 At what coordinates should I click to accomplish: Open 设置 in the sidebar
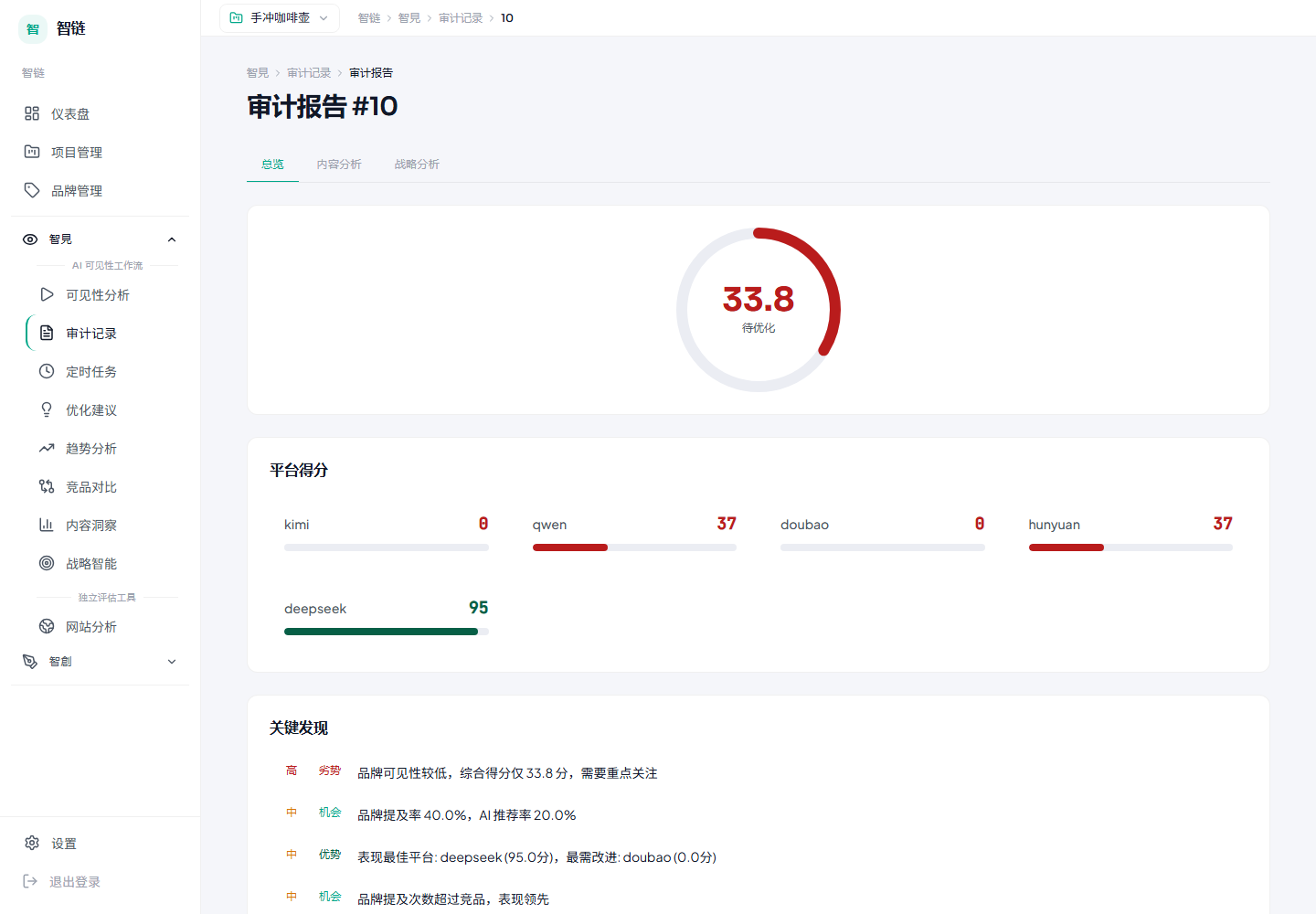pos(101,843)
